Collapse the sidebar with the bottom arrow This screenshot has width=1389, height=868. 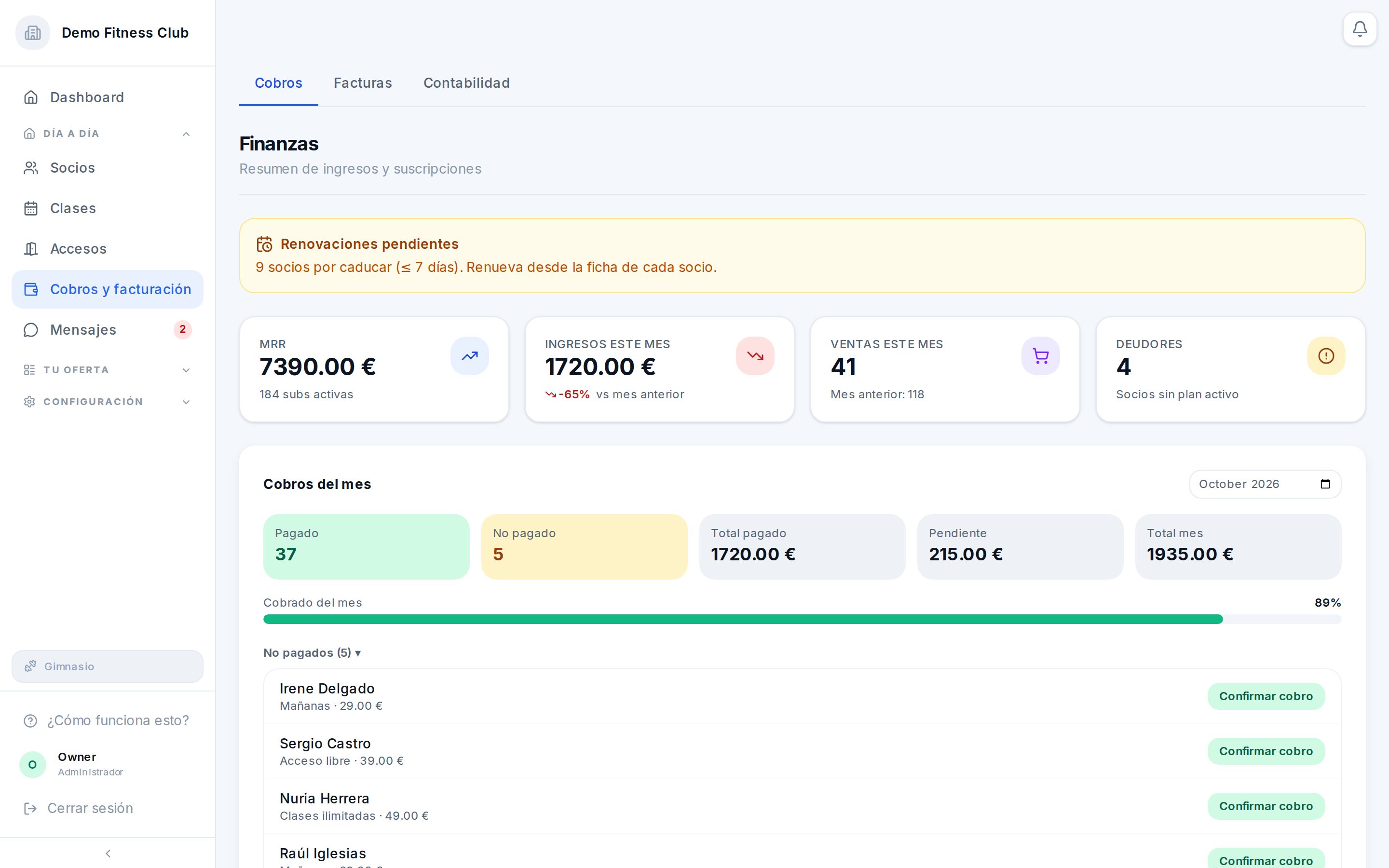coord(108,853)
